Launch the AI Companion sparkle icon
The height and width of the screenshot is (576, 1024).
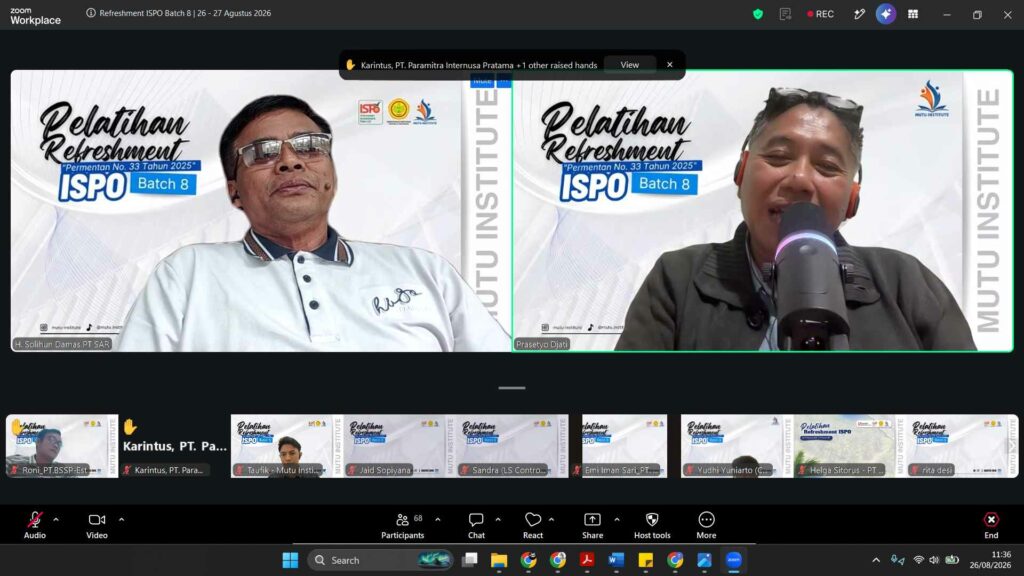click(886, 14)
